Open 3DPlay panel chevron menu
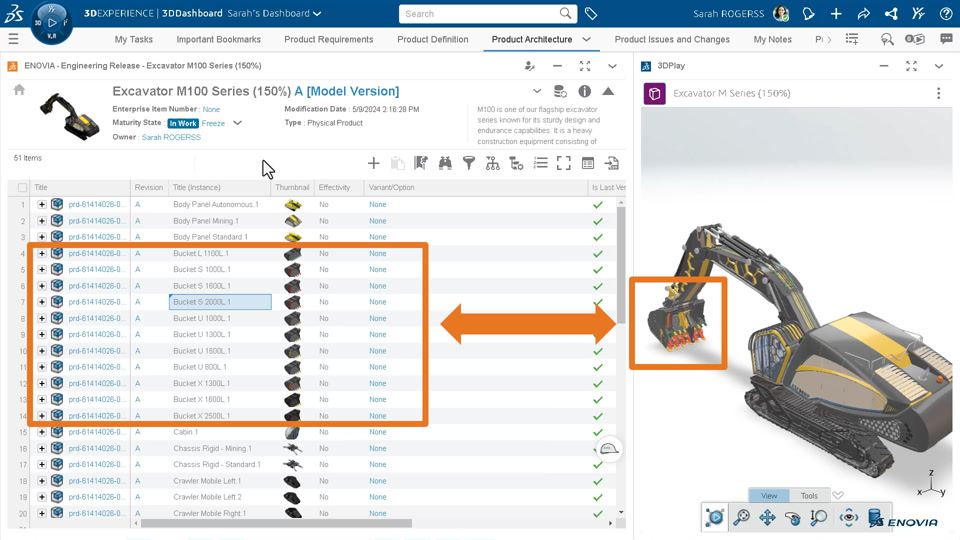960x540 pixels. pyautogui.click(x=939, y=66)
